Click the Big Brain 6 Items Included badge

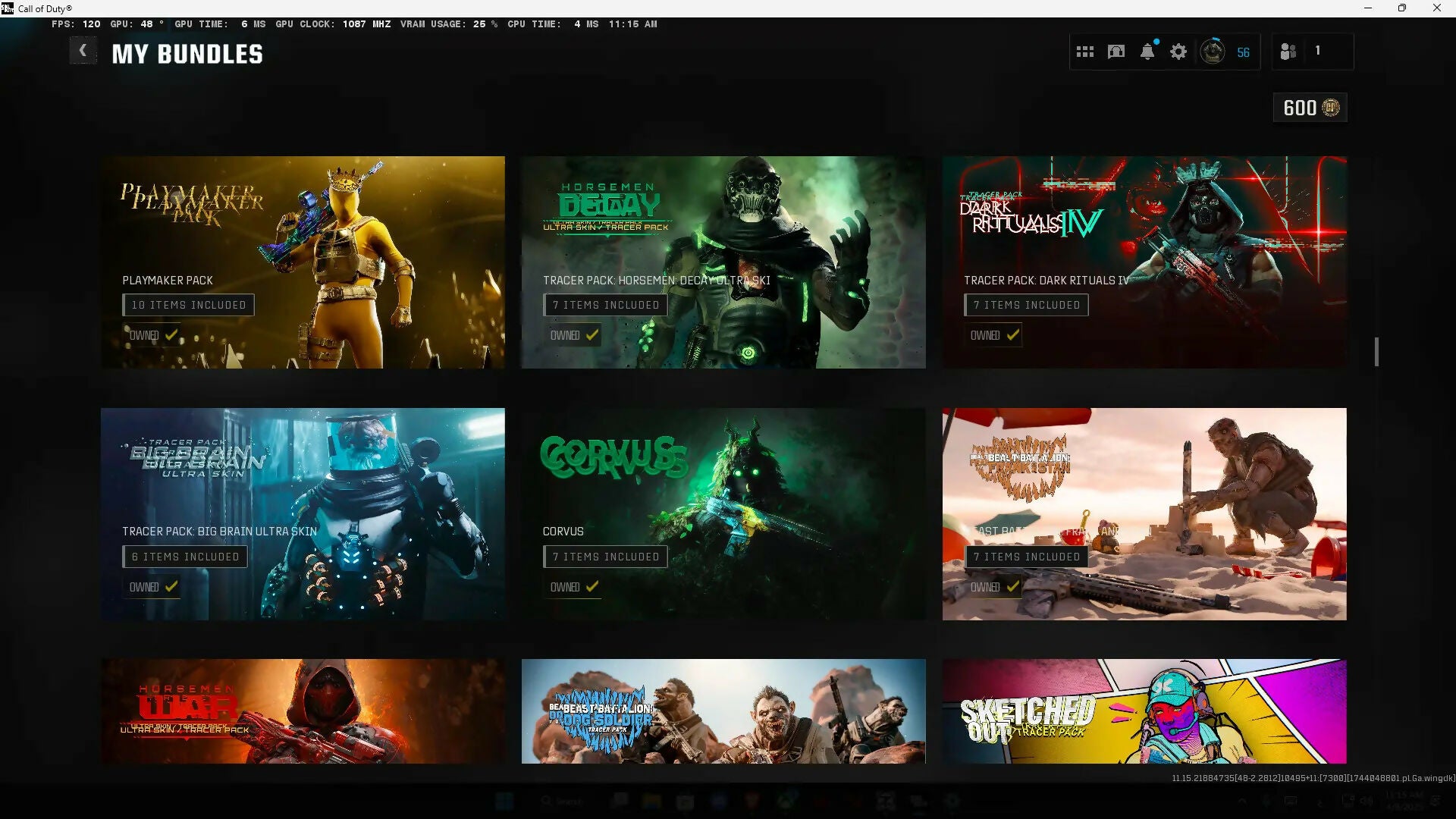pyautogui.click(x=185, y=557)
